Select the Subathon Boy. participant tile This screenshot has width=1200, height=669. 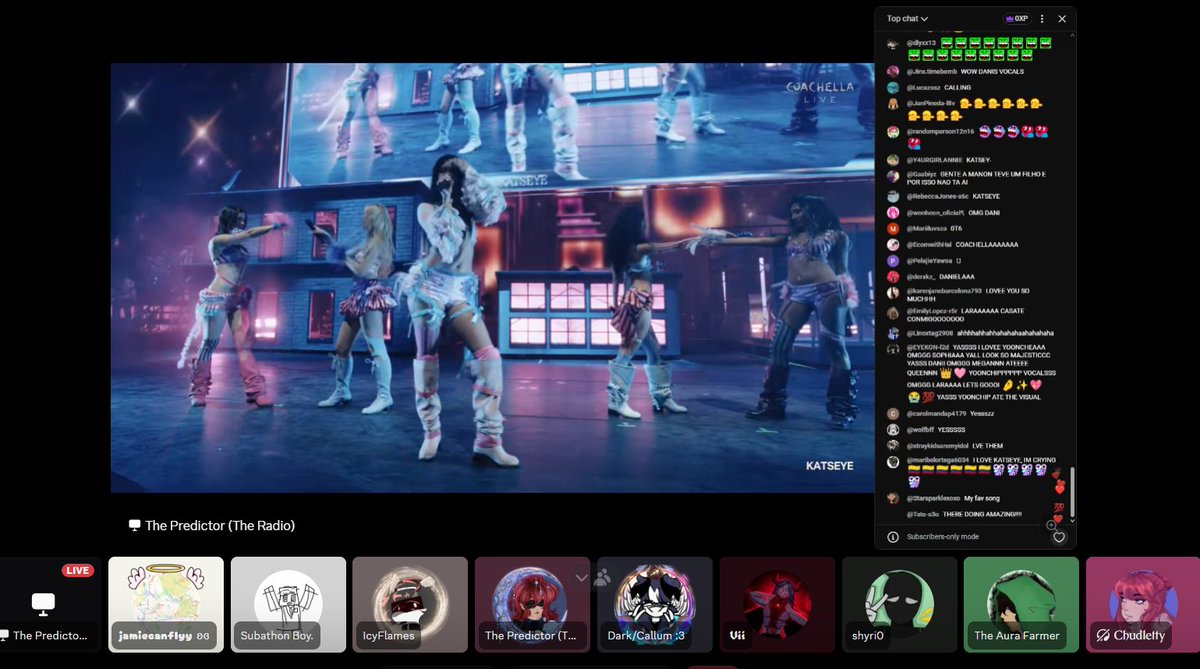pos(288,605)
